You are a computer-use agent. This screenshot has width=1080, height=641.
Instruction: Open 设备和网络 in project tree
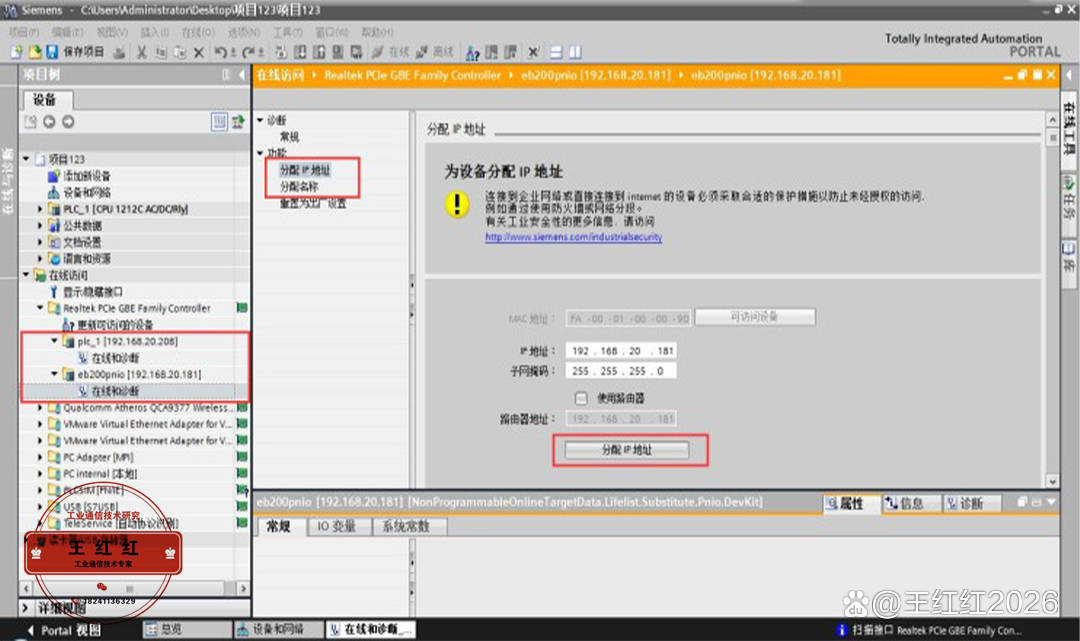[x=87, y=193]
